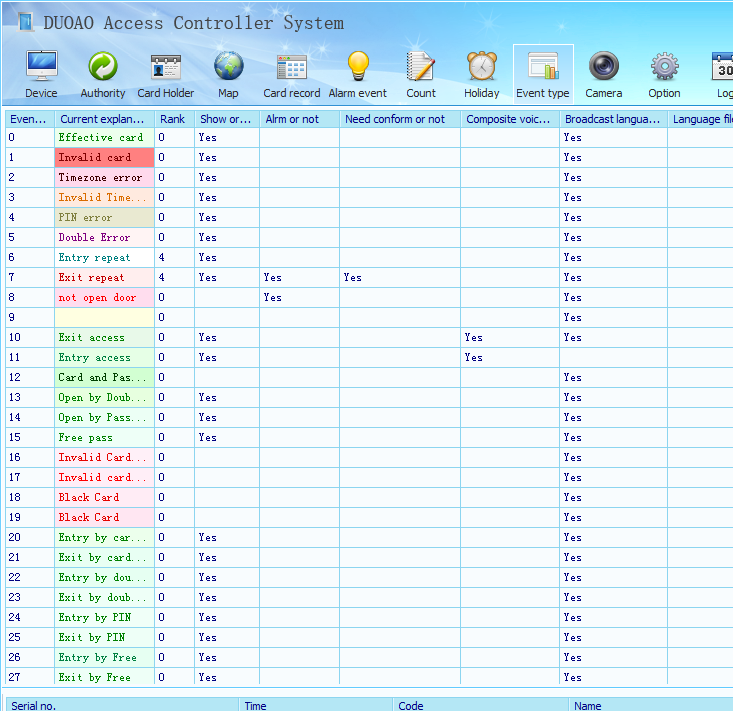This screenshot has height=711, width=733.
Task: Open Card Holder management
Action: point(166,75)
